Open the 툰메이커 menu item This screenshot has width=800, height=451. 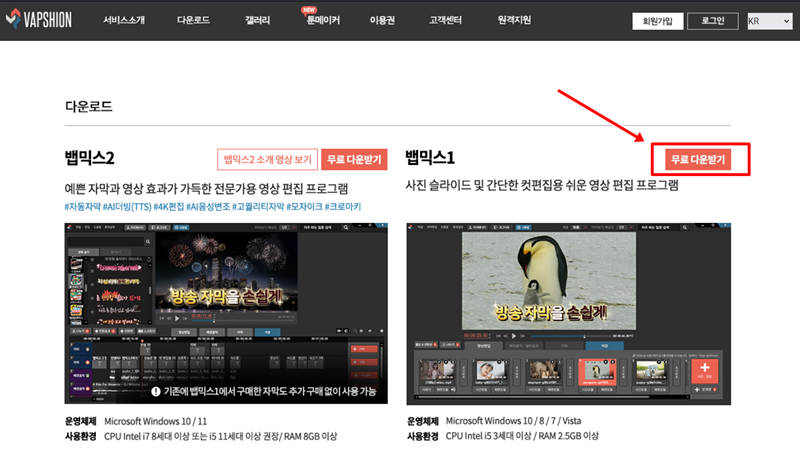(323, 20)
